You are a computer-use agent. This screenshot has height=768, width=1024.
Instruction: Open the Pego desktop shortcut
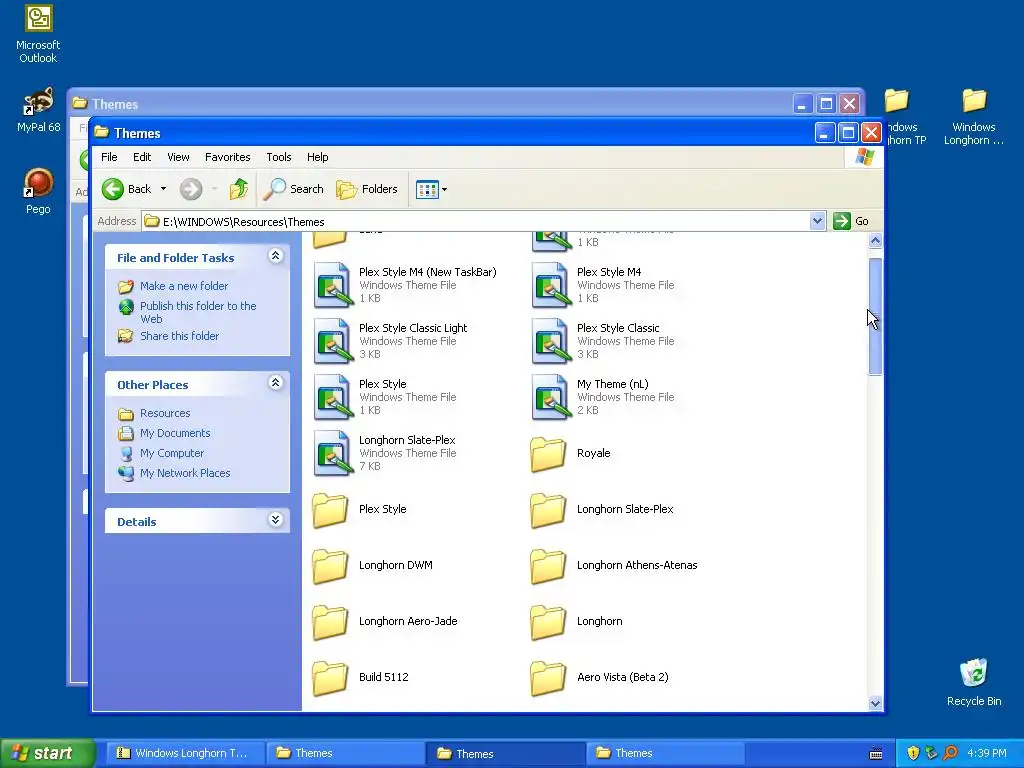coord(38,189)
